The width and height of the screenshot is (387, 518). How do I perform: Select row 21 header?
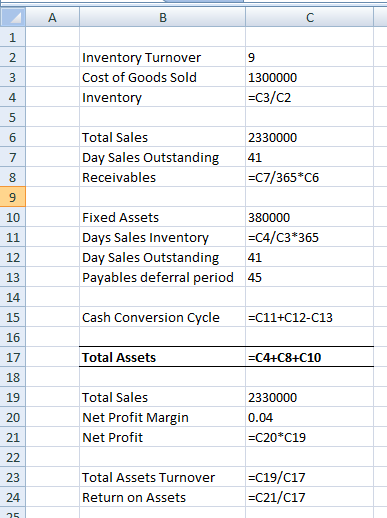(13, 437)
